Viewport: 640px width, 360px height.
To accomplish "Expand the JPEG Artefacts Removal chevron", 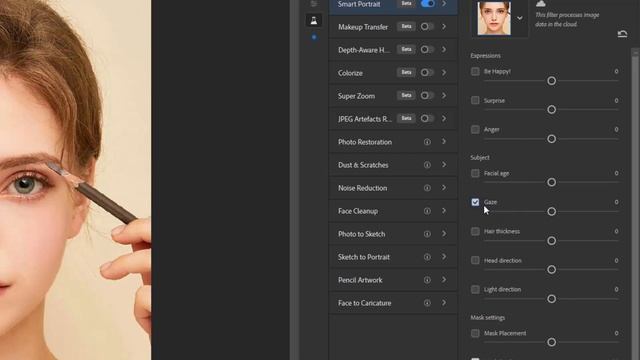I will 444,118.
